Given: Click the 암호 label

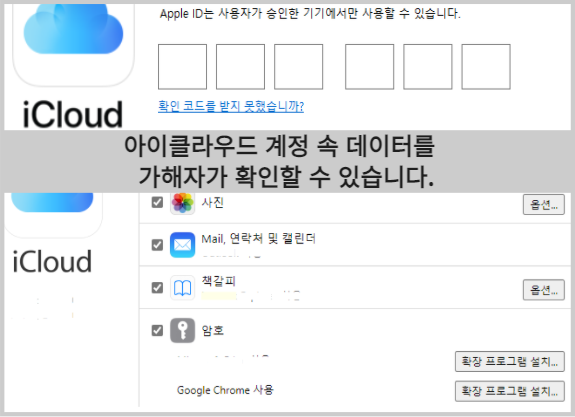Looking at the screenshot, I should (x=213, y=330).
